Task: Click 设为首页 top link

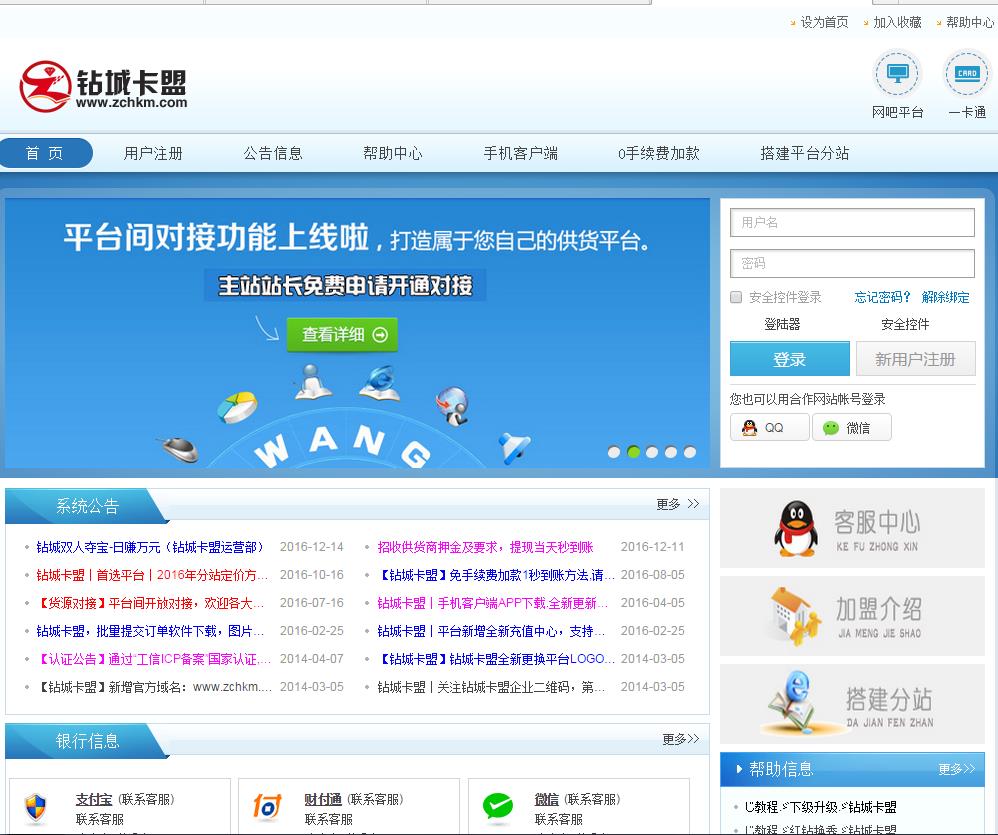Action: 824,22
